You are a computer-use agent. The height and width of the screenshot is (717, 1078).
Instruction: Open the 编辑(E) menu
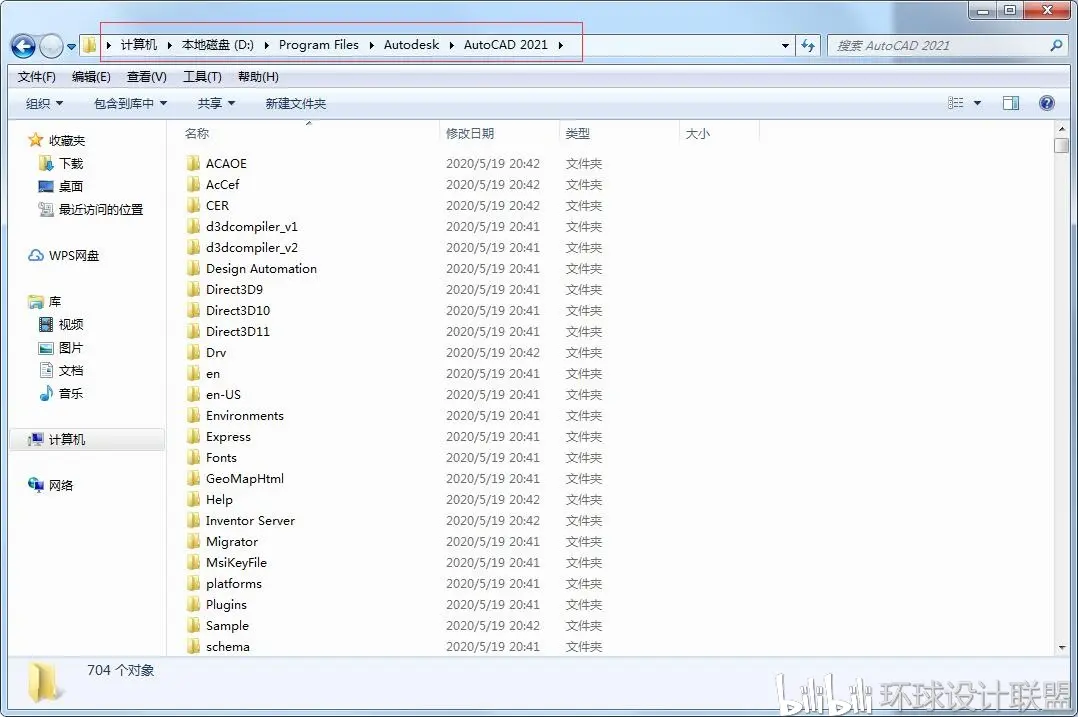(x=91, y=77)
